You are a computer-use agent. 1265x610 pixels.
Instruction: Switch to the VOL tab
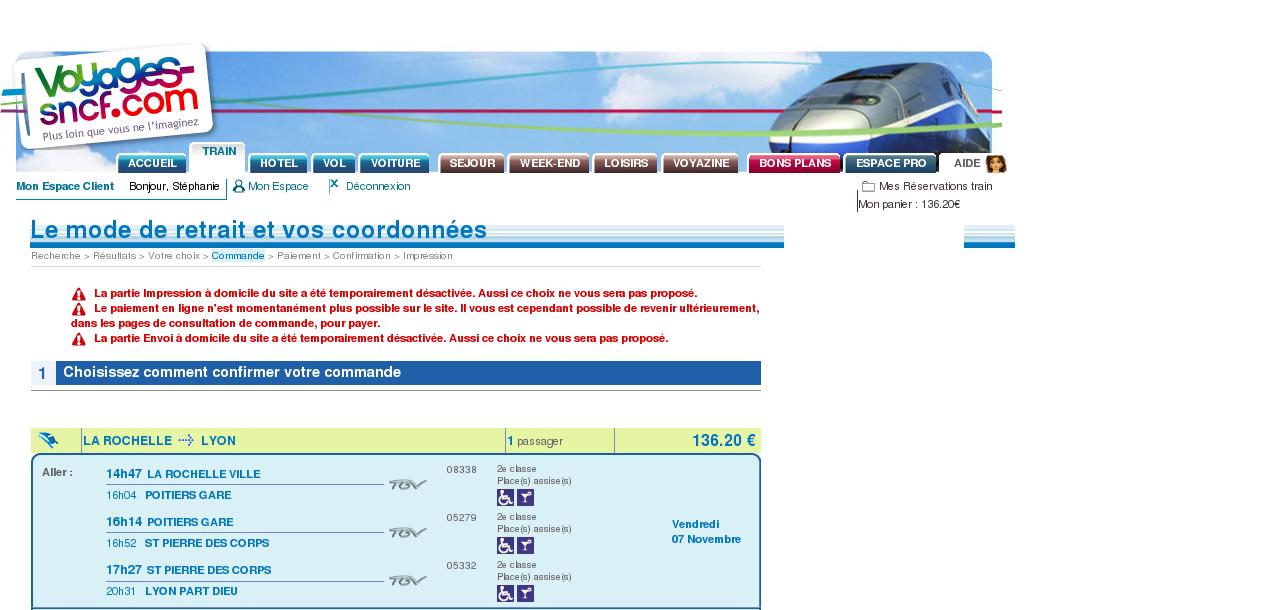point(334,164)
